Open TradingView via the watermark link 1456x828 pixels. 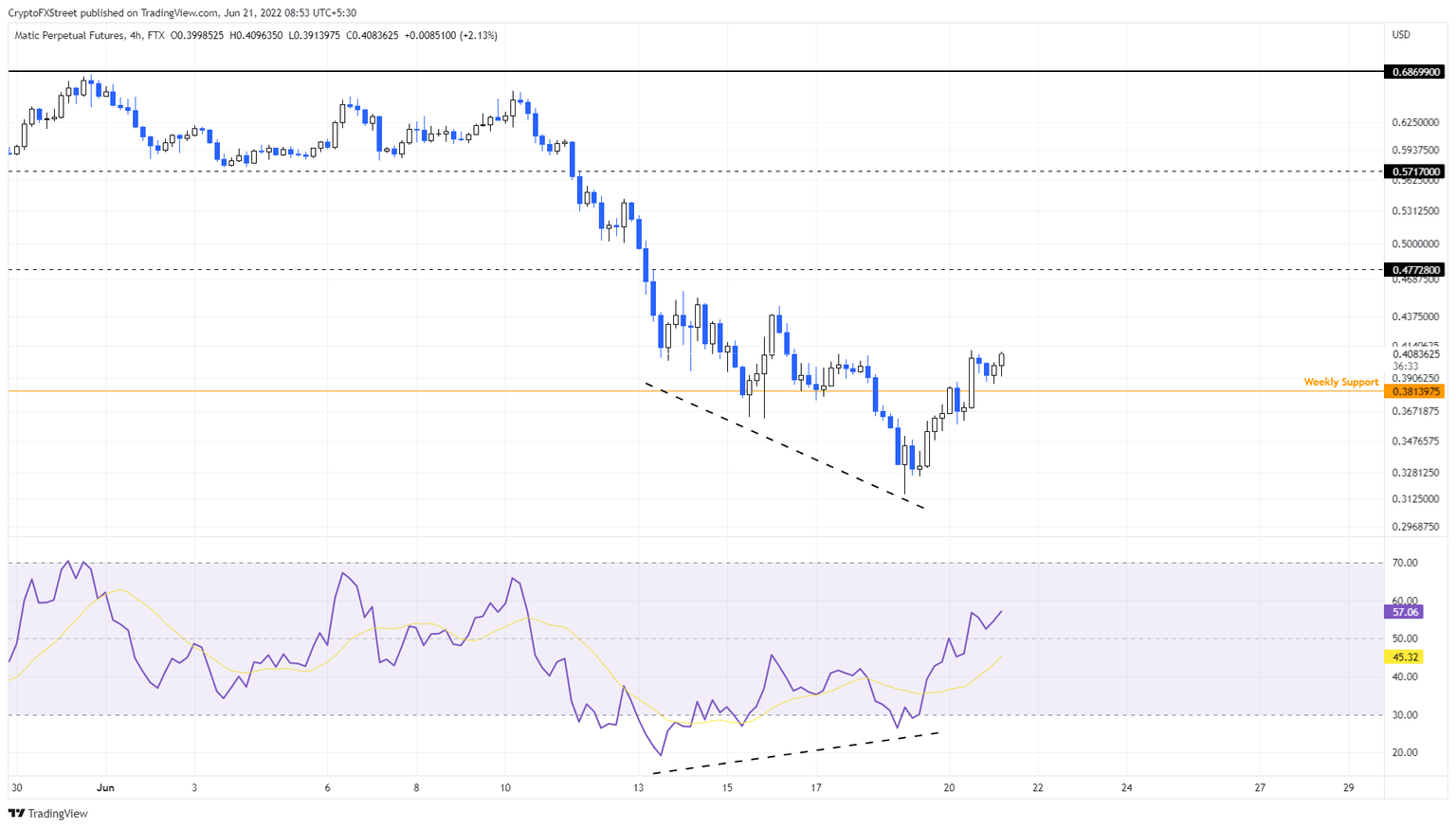57,814
